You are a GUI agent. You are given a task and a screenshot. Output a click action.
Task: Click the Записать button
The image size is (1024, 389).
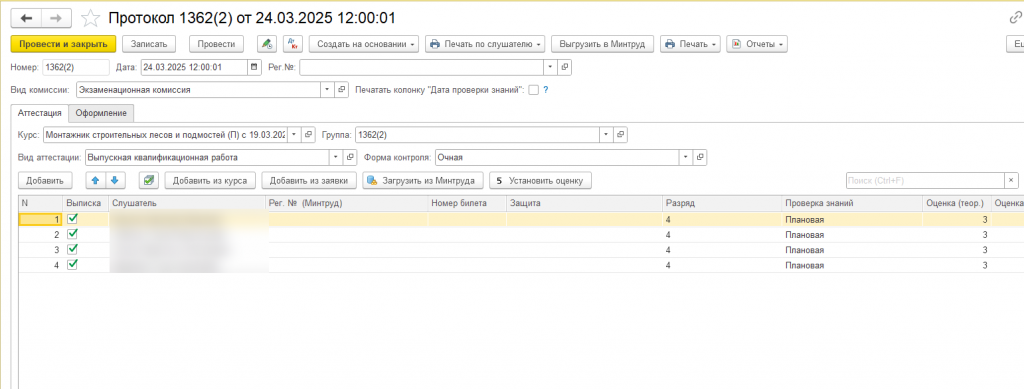149,44
